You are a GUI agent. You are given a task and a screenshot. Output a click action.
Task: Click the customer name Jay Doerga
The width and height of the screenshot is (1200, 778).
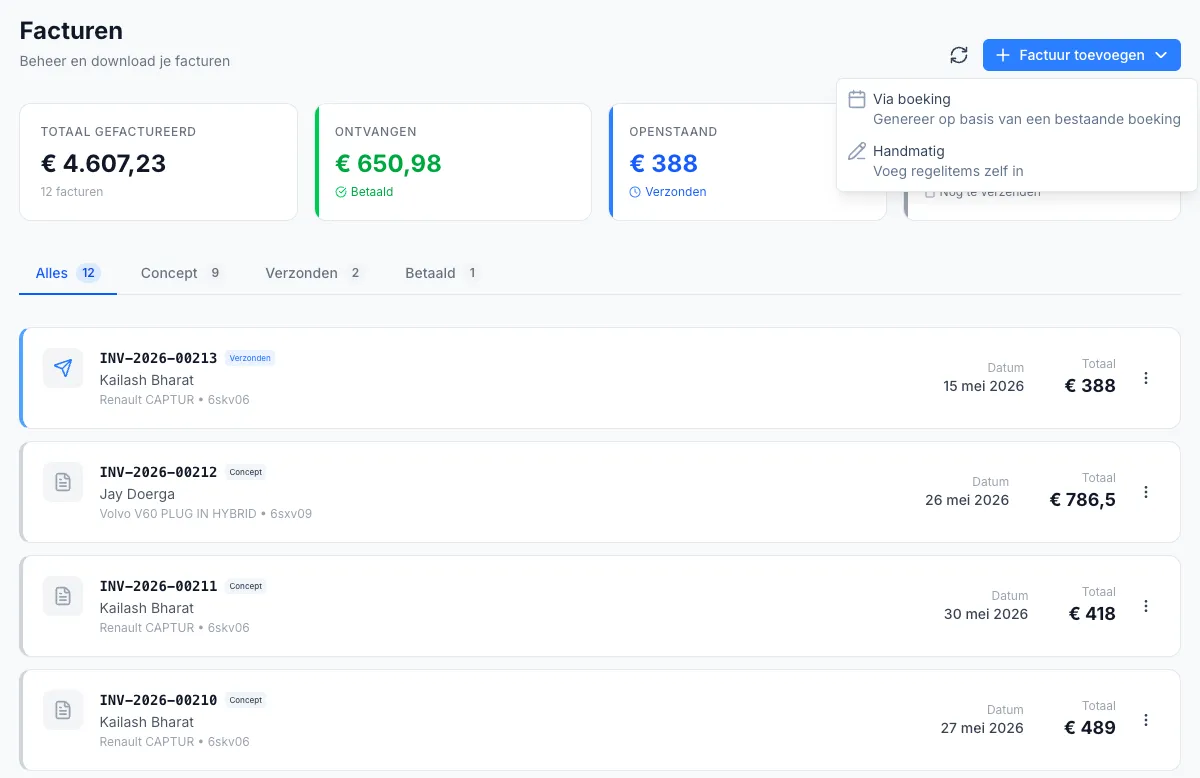click(x=137, y=494)
